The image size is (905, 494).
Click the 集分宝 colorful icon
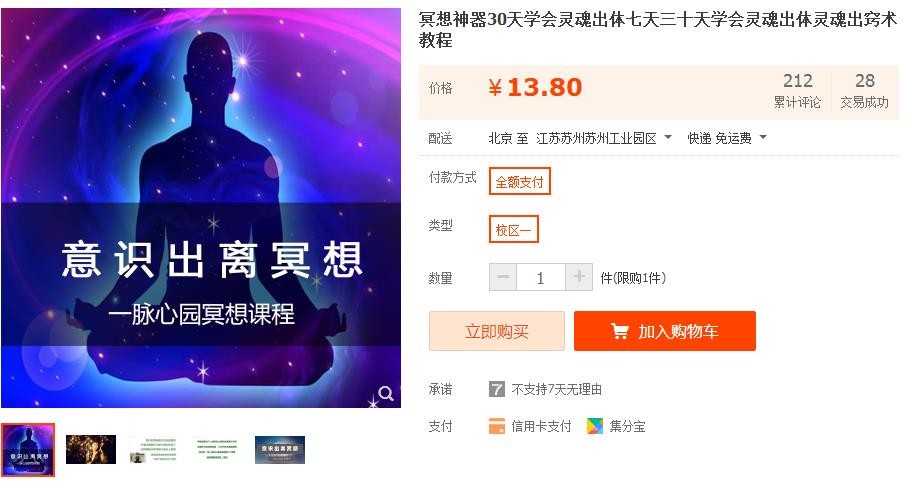click(594, 426)
